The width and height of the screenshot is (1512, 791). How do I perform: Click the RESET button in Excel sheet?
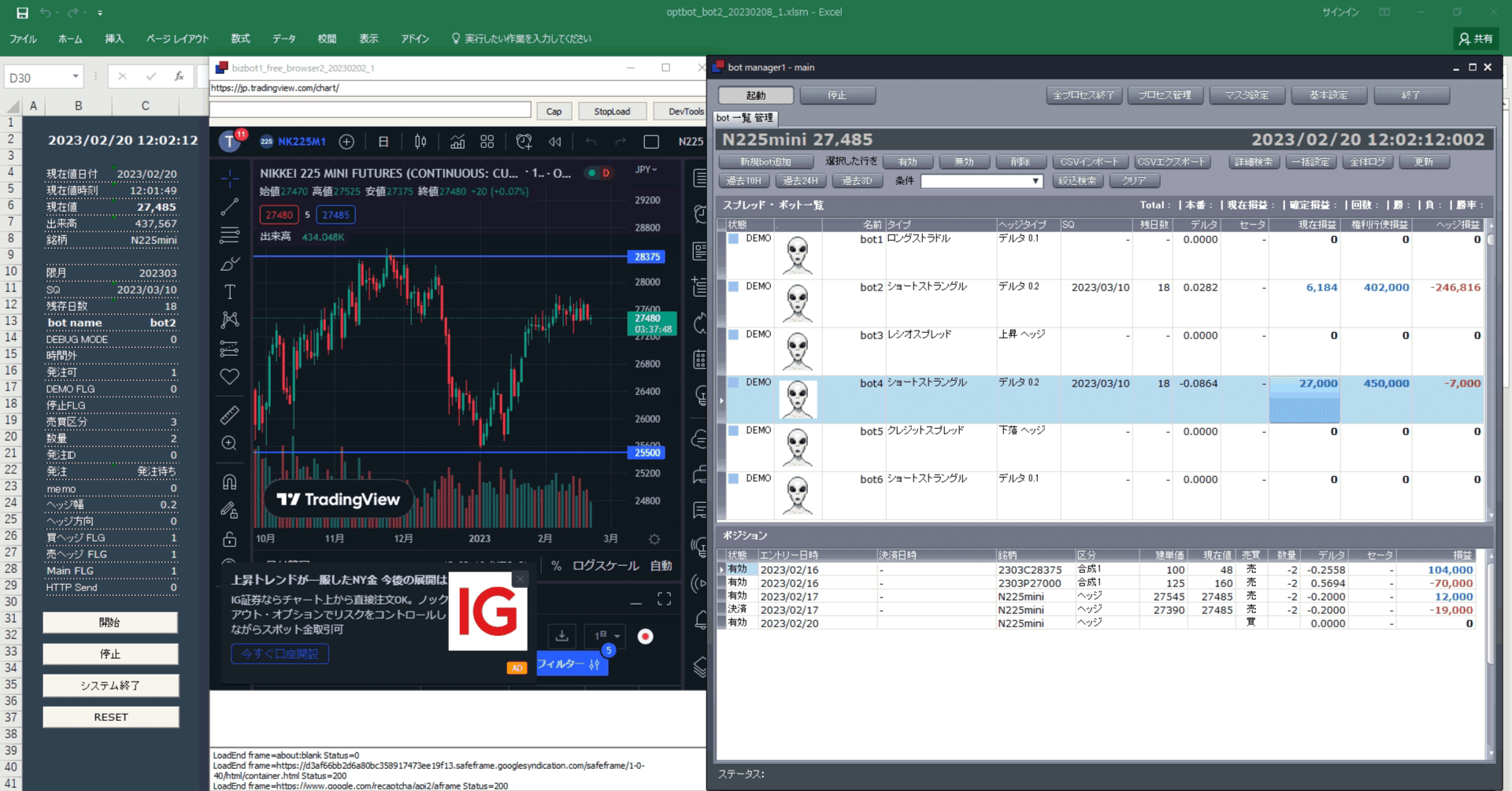[x=110, y=717]
